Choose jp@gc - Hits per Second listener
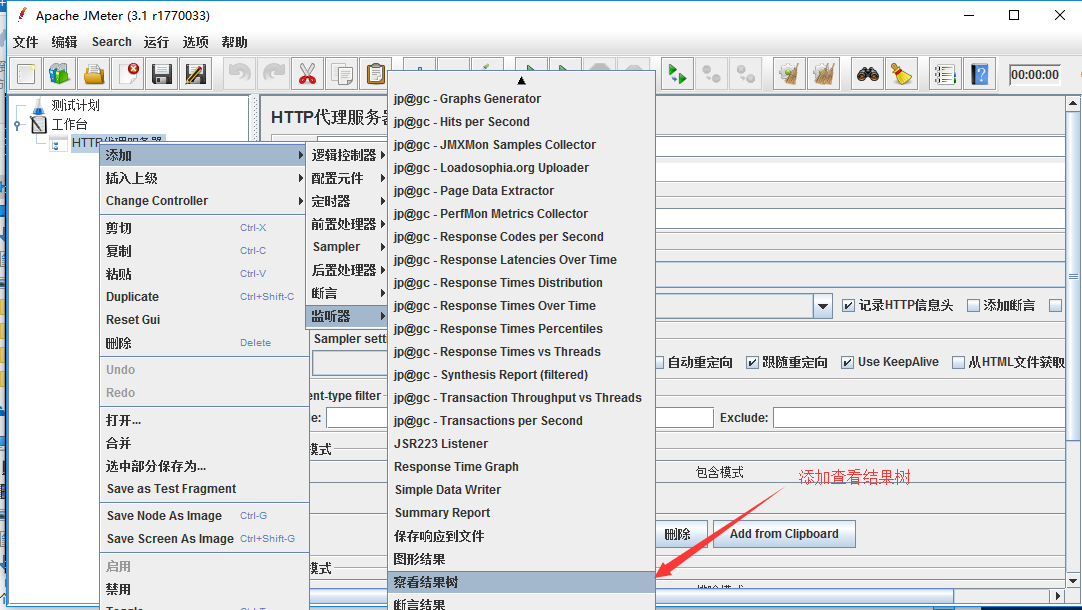This screenshot has height=610, width=1082. (522, 121)
